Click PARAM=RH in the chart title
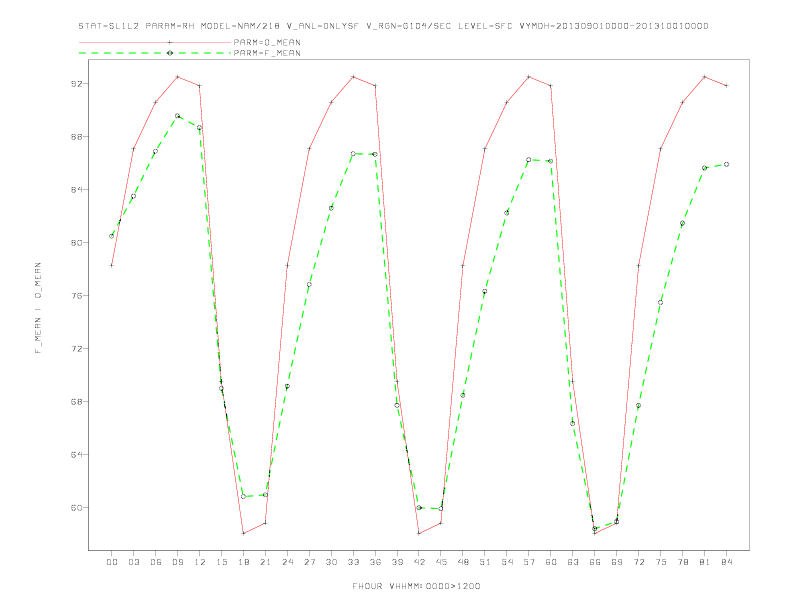Screen dimensions: 792x612 [171, 26]
